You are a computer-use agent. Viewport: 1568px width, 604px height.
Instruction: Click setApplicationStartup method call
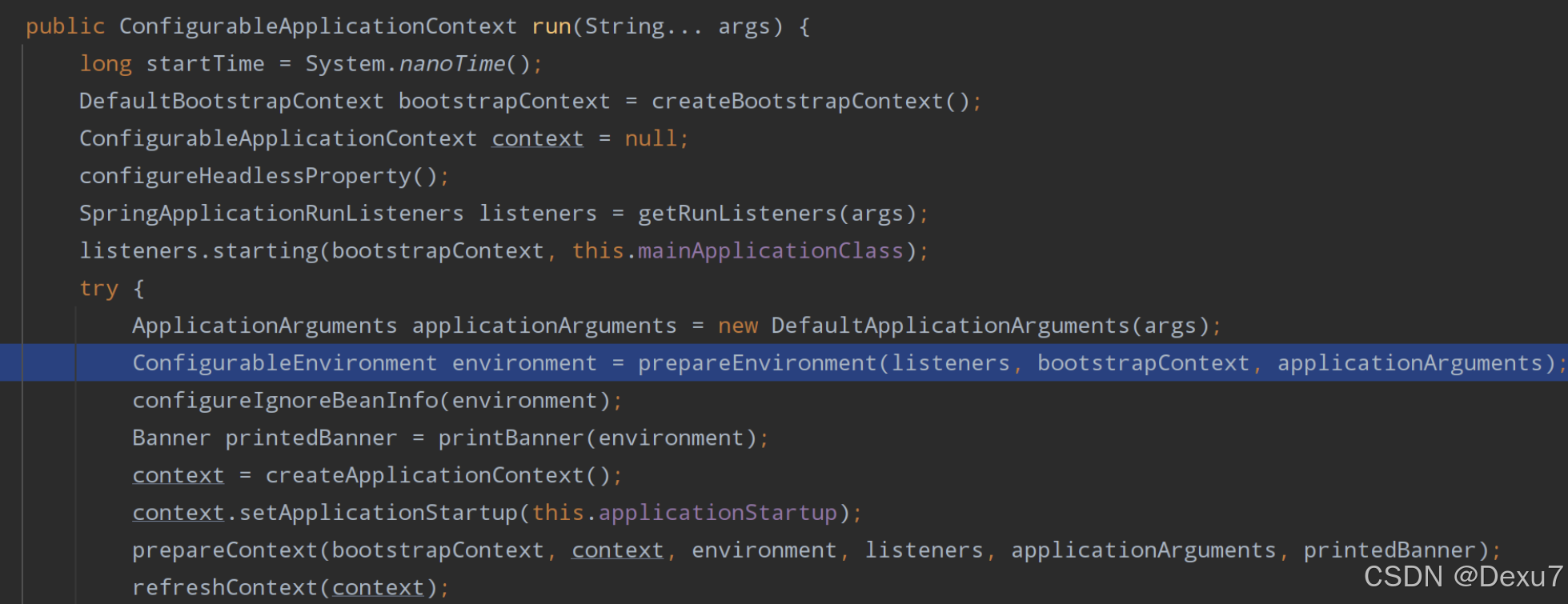click(378, 513)
